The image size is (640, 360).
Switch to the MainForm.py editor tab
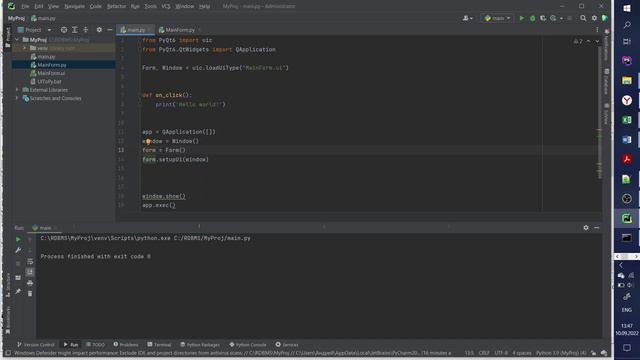(x=179, y=30)
